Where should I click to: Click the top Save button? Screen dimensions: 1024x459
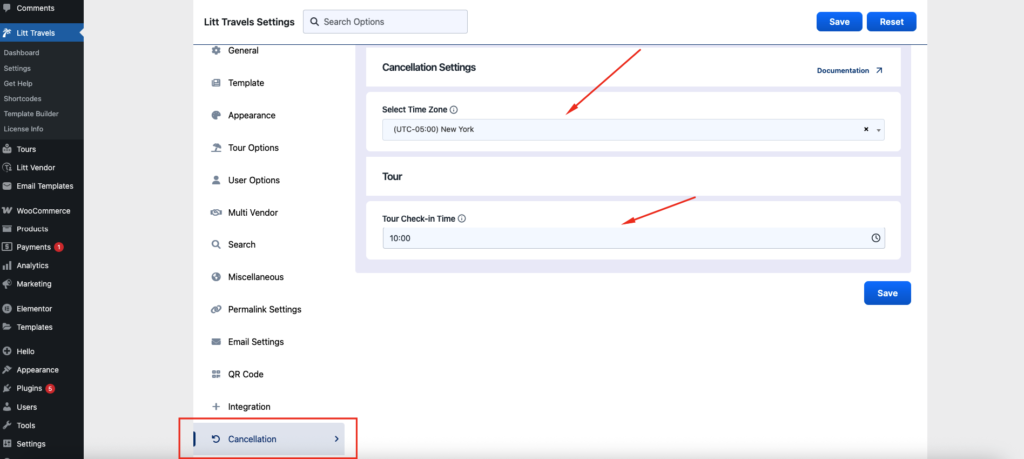tap(839, 22)
